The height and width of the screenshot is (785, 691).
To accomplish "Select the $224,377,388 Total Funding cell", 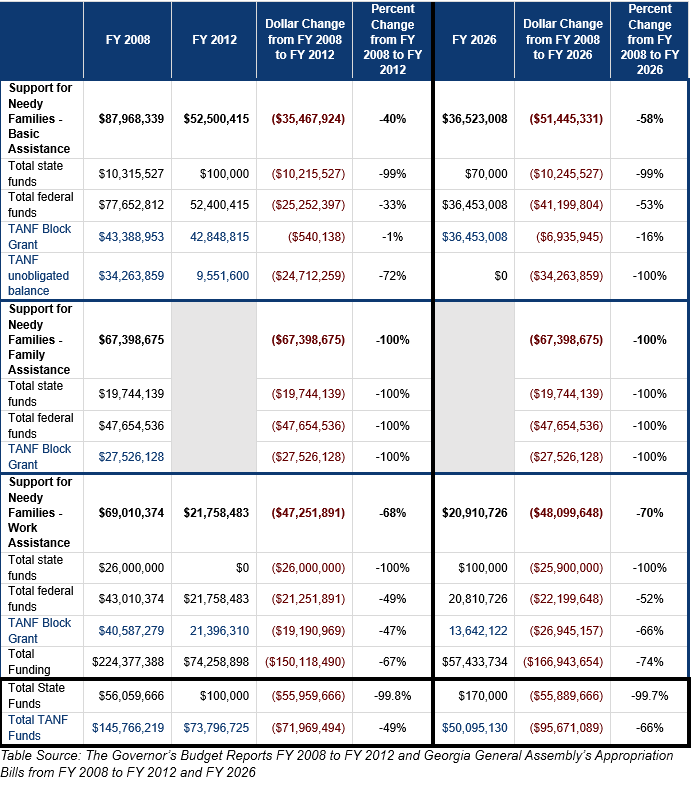I will [128, 662].
